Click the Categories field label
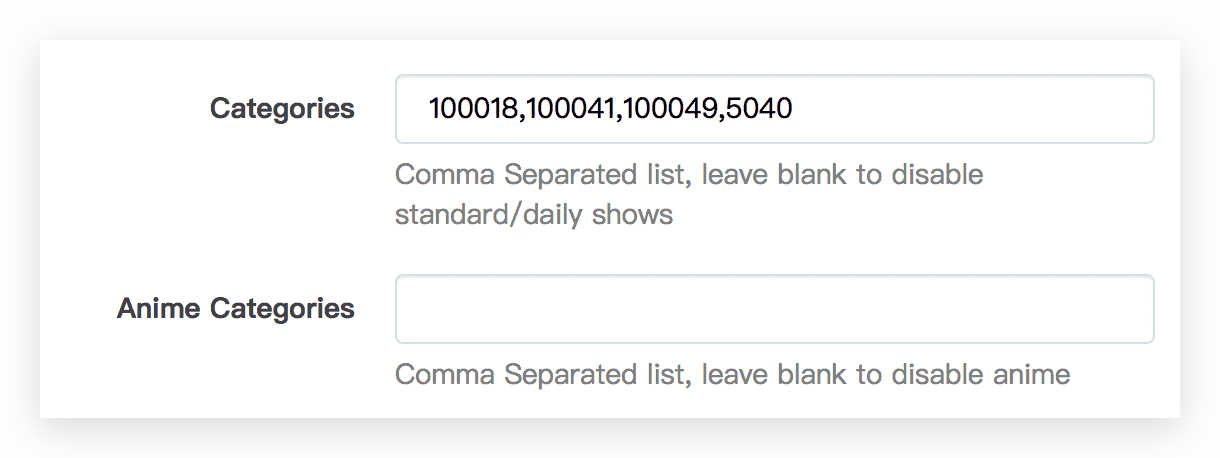 pos(282,109)
